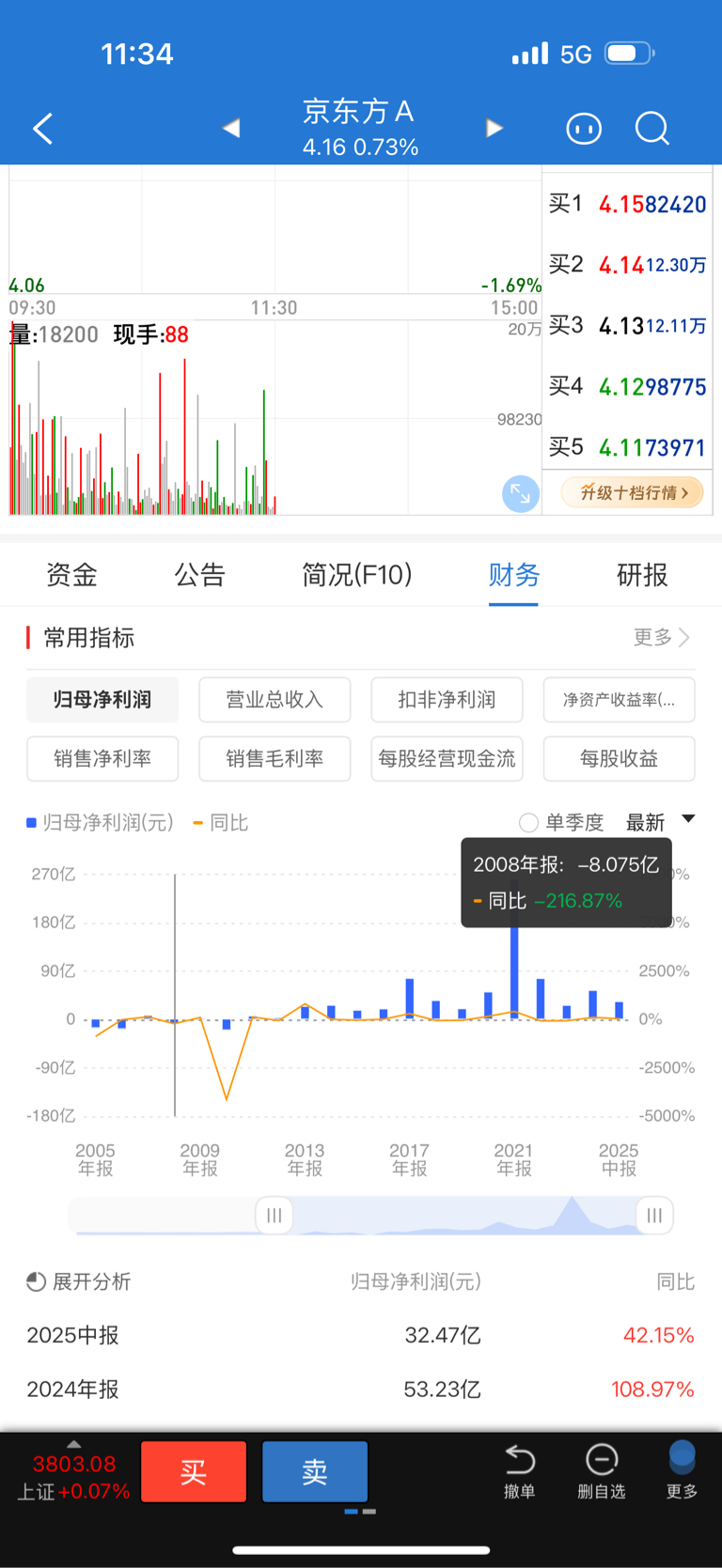Select 扣非净利润 indicator
722x1568 pixels.
pyautogui.click(x=447, y=699)
